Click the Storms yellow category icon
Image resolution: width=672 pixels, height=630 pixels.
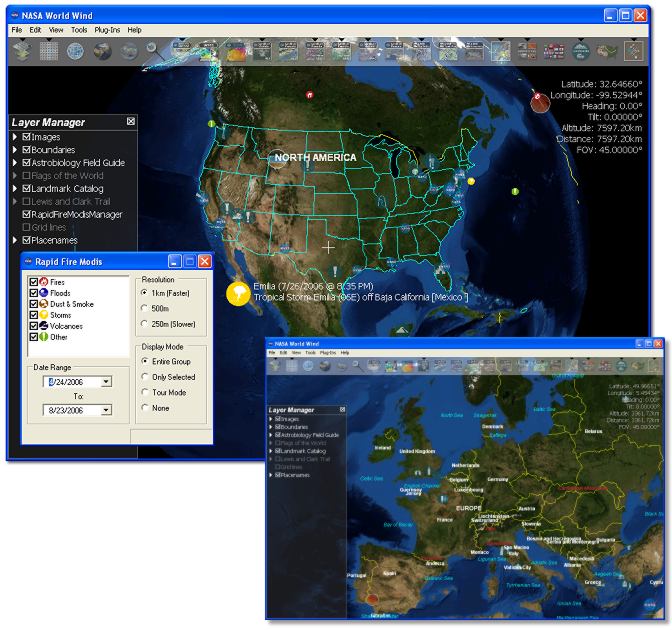pyautogui.click(x=44, y=315)
